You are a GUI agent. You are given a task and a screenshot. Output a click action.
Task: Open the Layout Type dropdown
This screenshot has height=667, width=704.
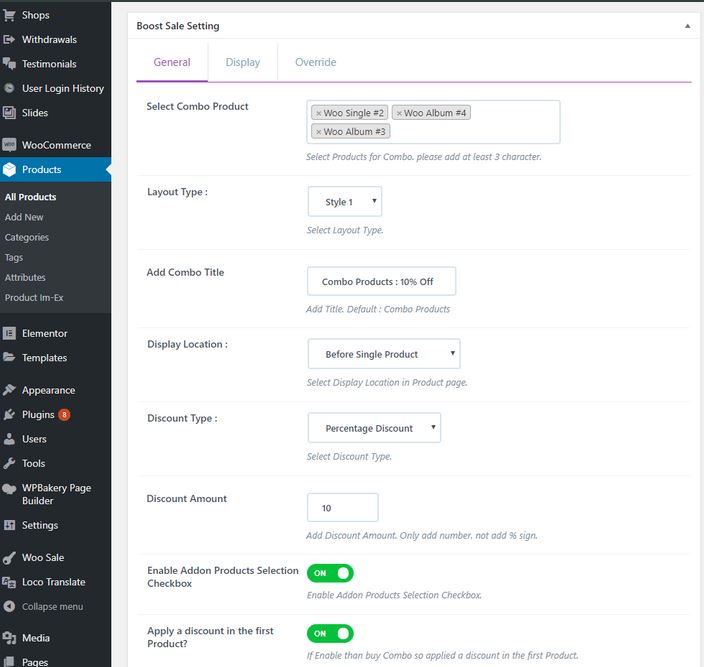coord(345,202)
